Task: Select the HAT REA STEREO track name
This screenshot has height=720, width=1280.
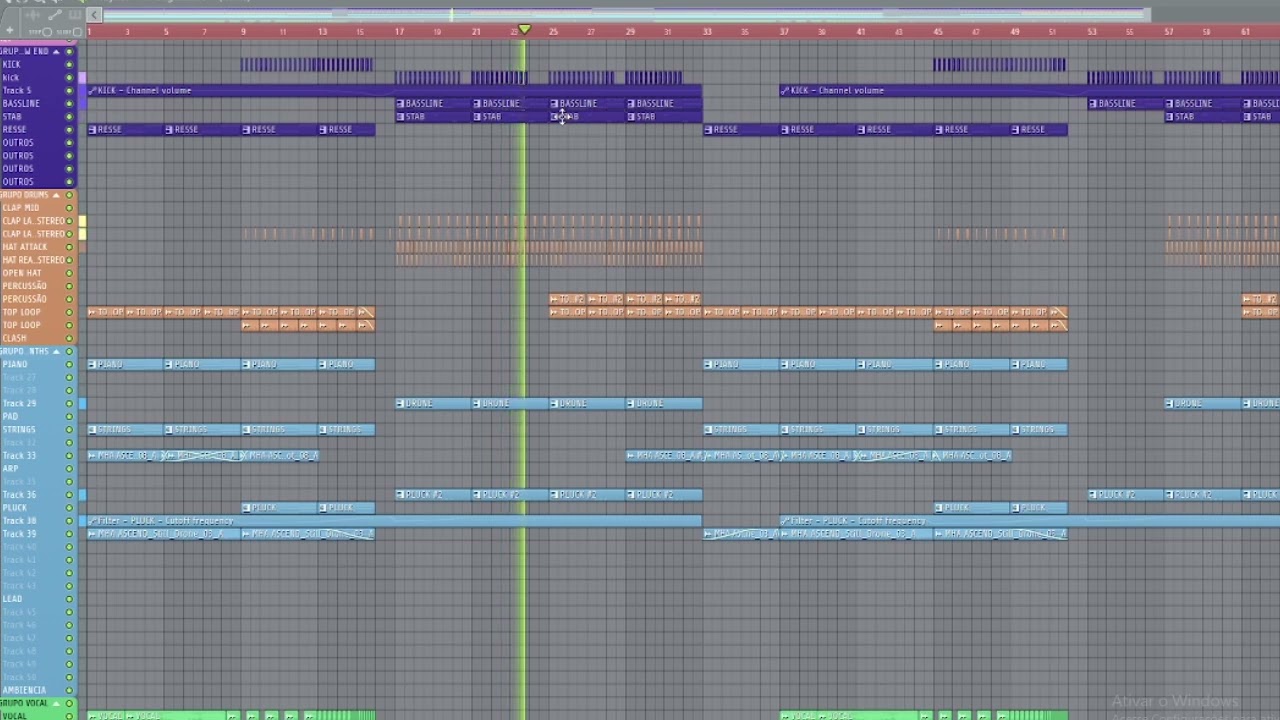Action: point(33,259)
